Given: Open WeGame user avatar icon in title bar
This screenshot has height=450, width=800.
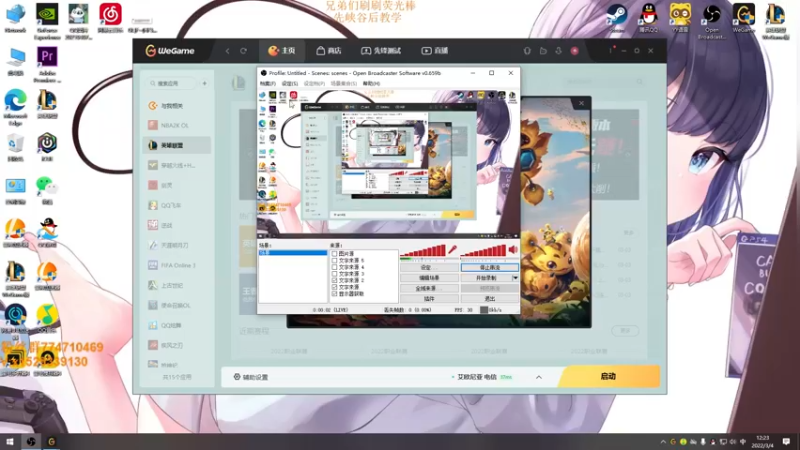Looking at the screenshot, I should (574, 51).
